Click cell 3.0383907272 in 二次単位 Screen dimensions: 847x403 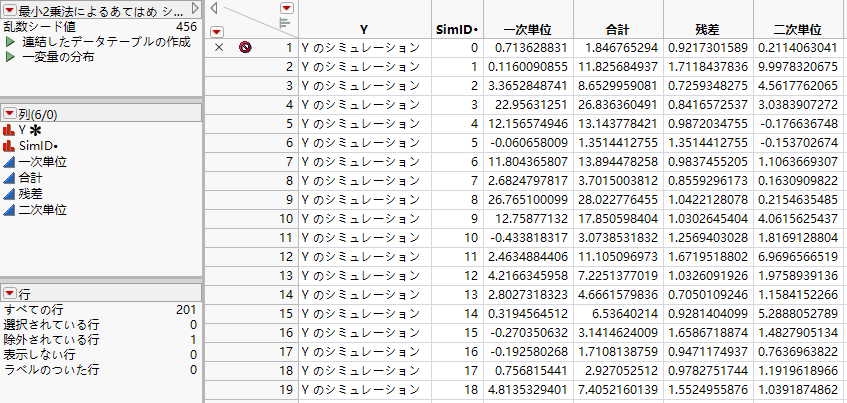point(798,105)
